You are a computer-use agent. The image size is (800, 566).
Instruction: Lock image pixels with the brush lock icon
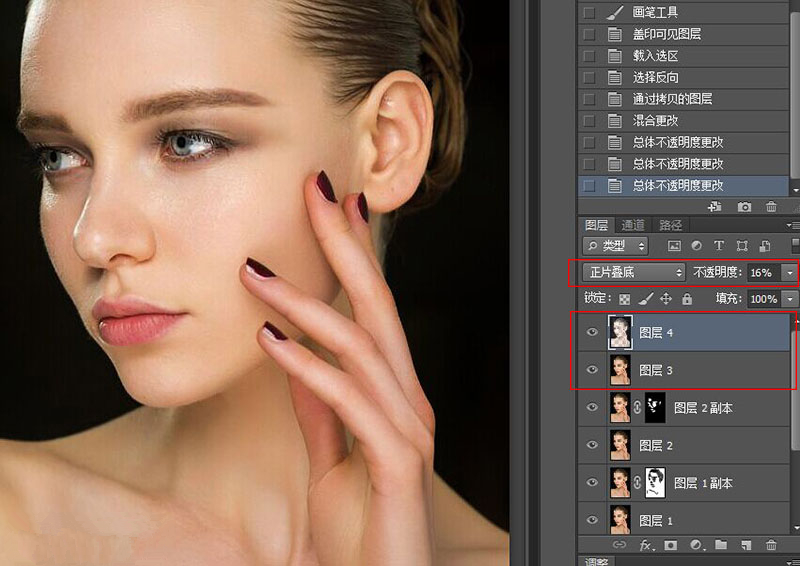coord(646,299)
